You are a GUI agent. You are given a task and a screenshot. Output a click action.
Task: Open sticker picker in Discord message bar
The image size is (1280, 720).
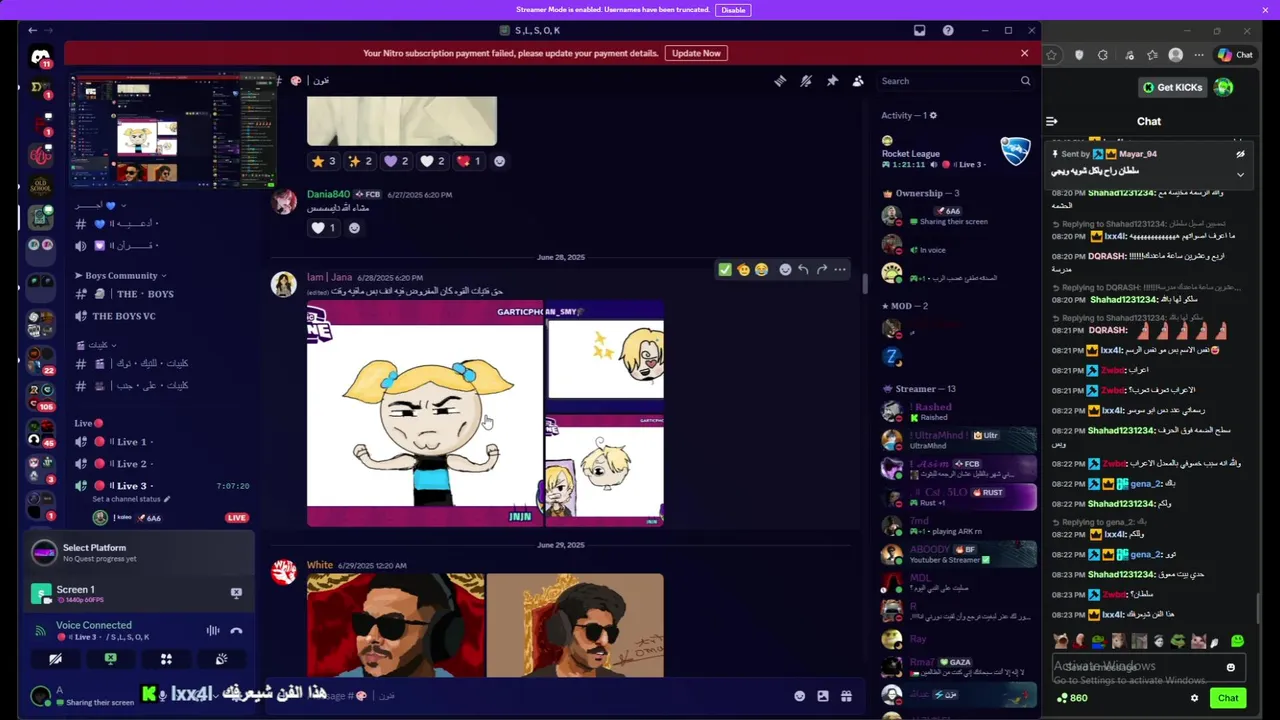click(823, 696)
